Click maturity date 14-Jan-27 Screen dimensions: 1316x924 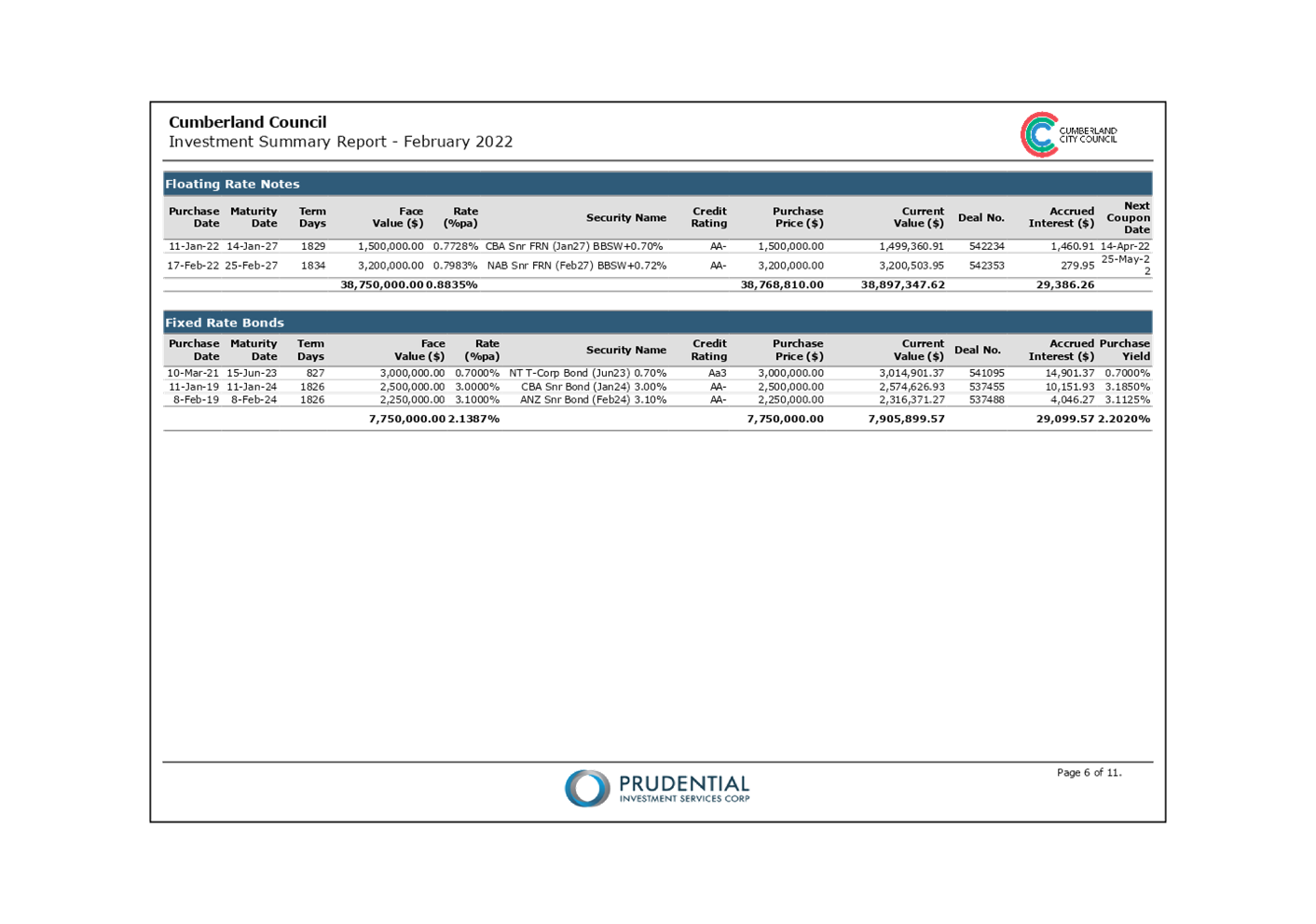tap(253, 246)
